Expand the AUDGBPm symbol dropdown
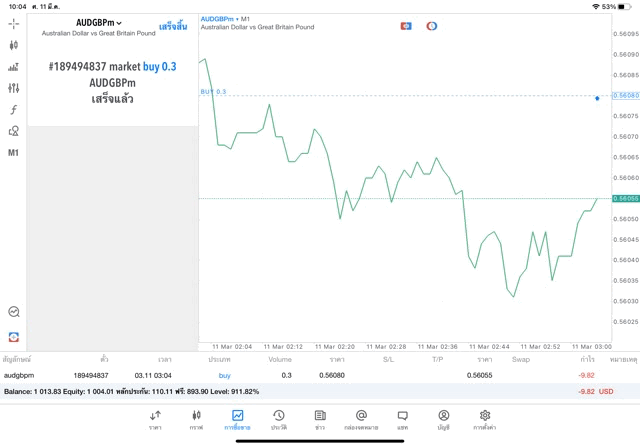 99,22
